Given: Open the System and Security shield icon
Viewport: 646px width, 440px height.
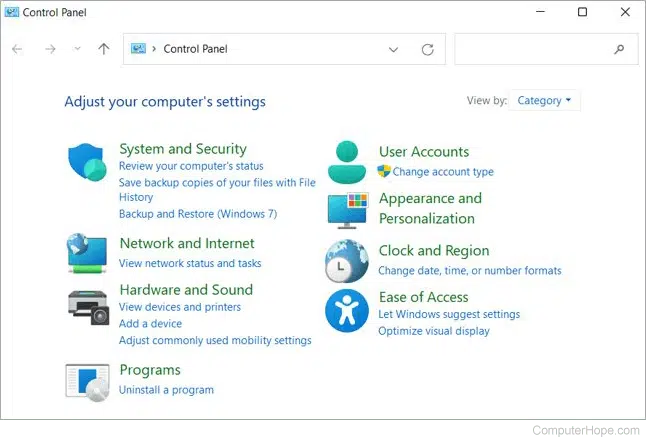Looking at the screenshot, I should coord(87,162).
